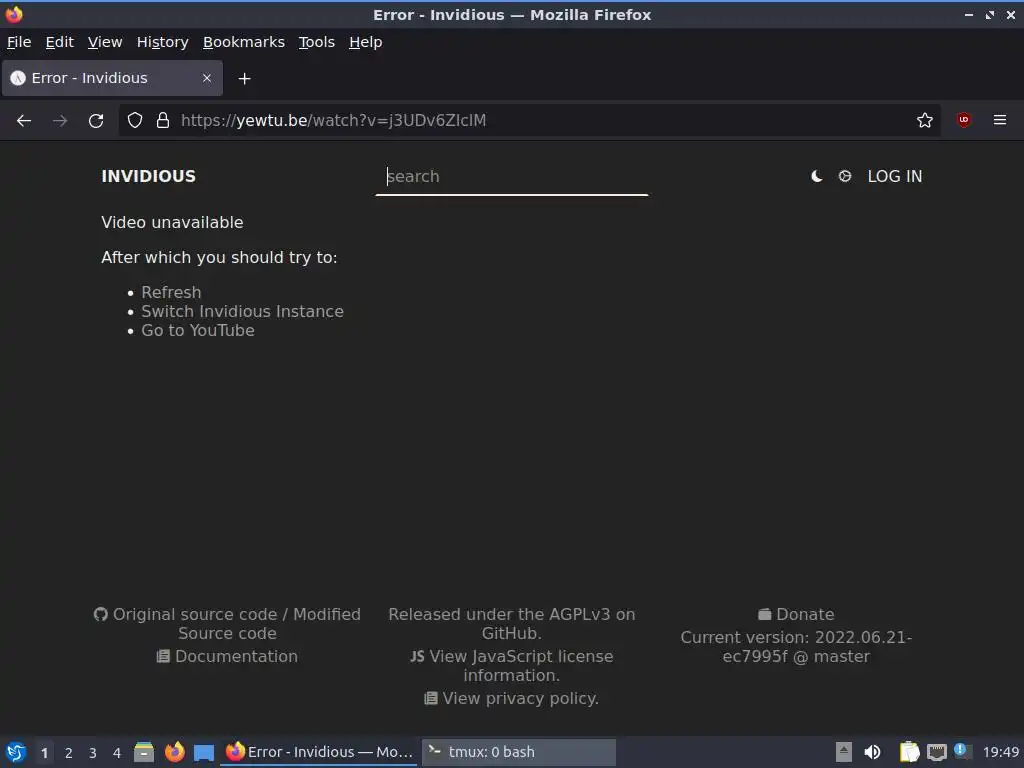Viewport: 1024px width, 768px height.
Task: Open the file manager in taskbar
Action: click(x=144, y=752)
